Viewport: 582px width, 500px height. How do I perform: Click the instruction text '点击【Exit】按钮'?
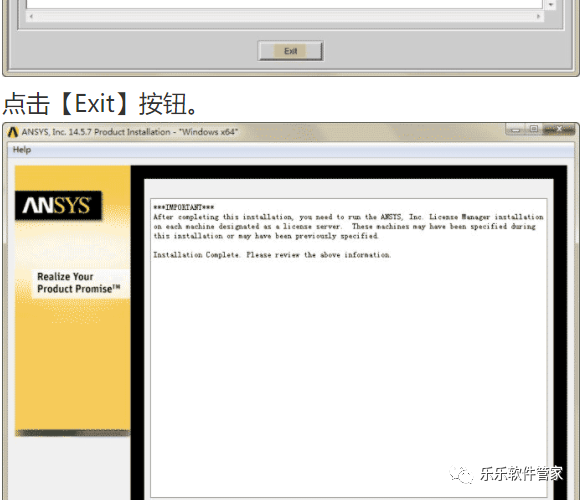100,104
